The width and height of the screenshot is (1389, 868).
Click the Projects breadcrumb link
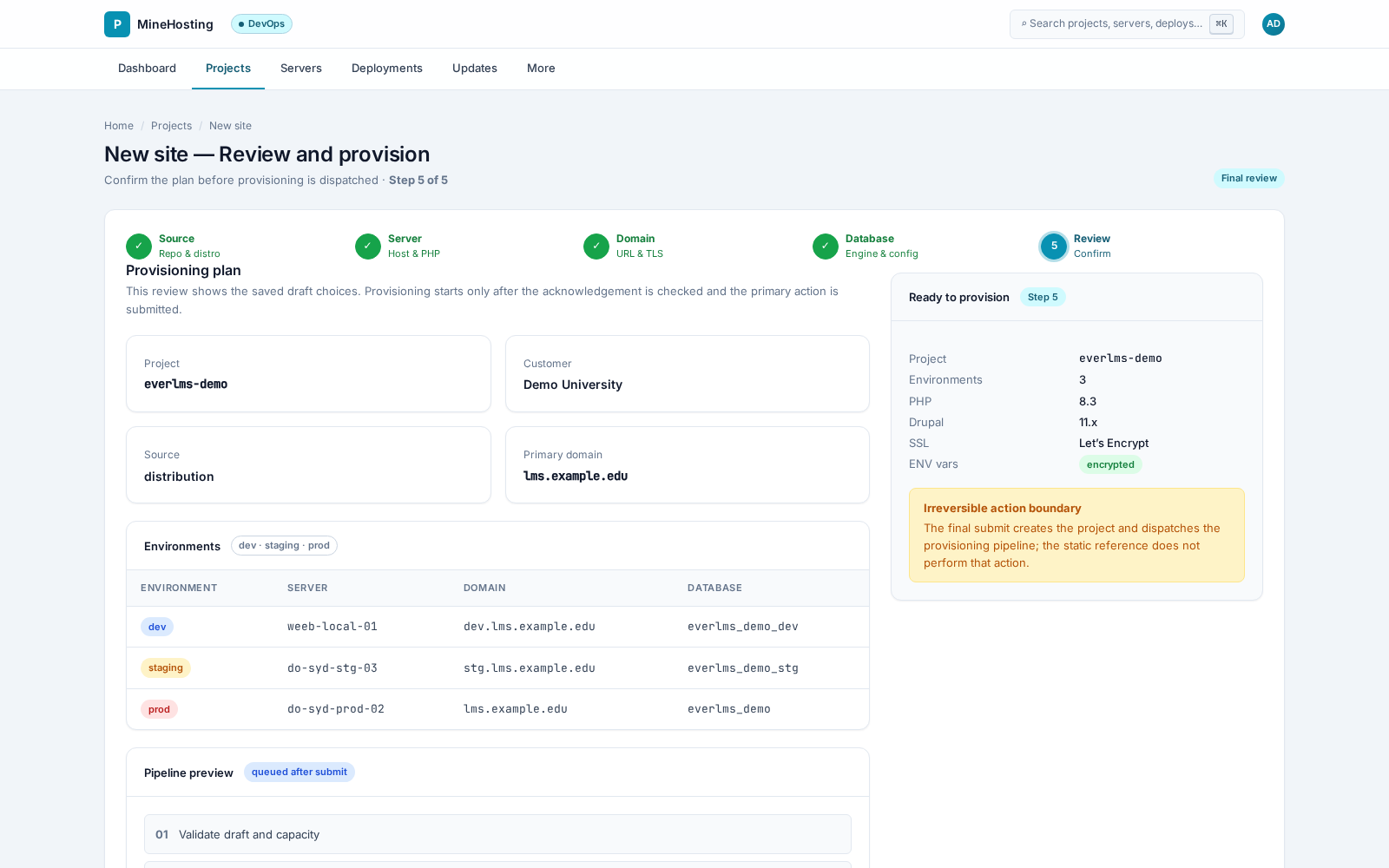pos(171,126)
